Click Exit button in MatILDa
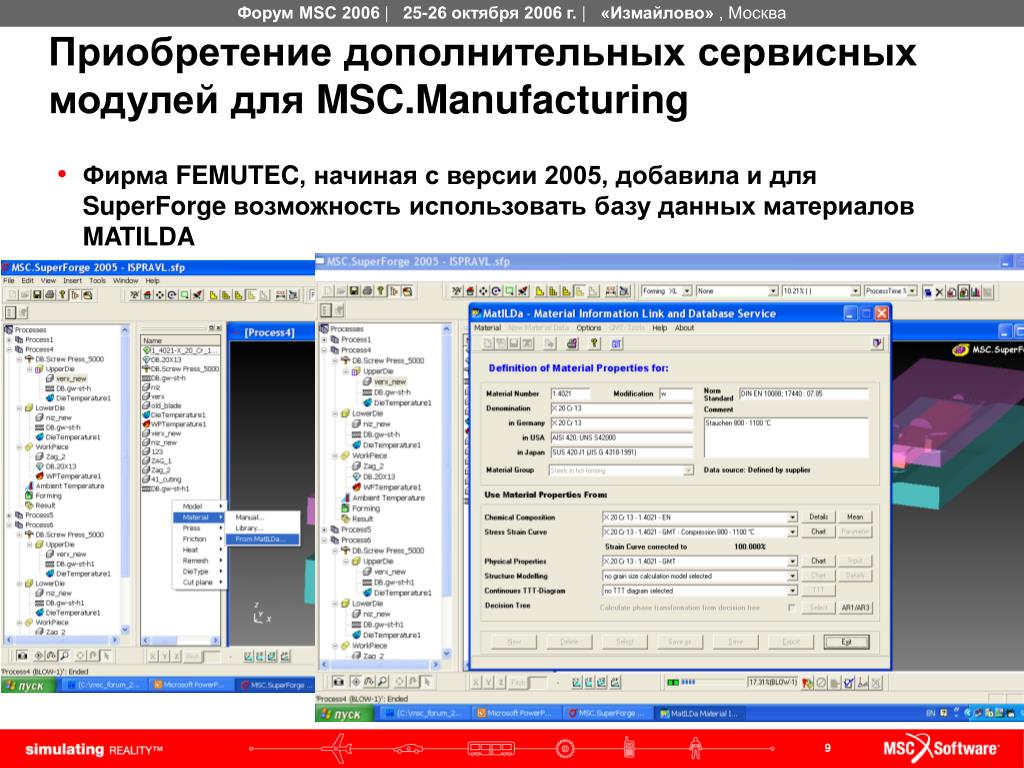 click(846, 642)
